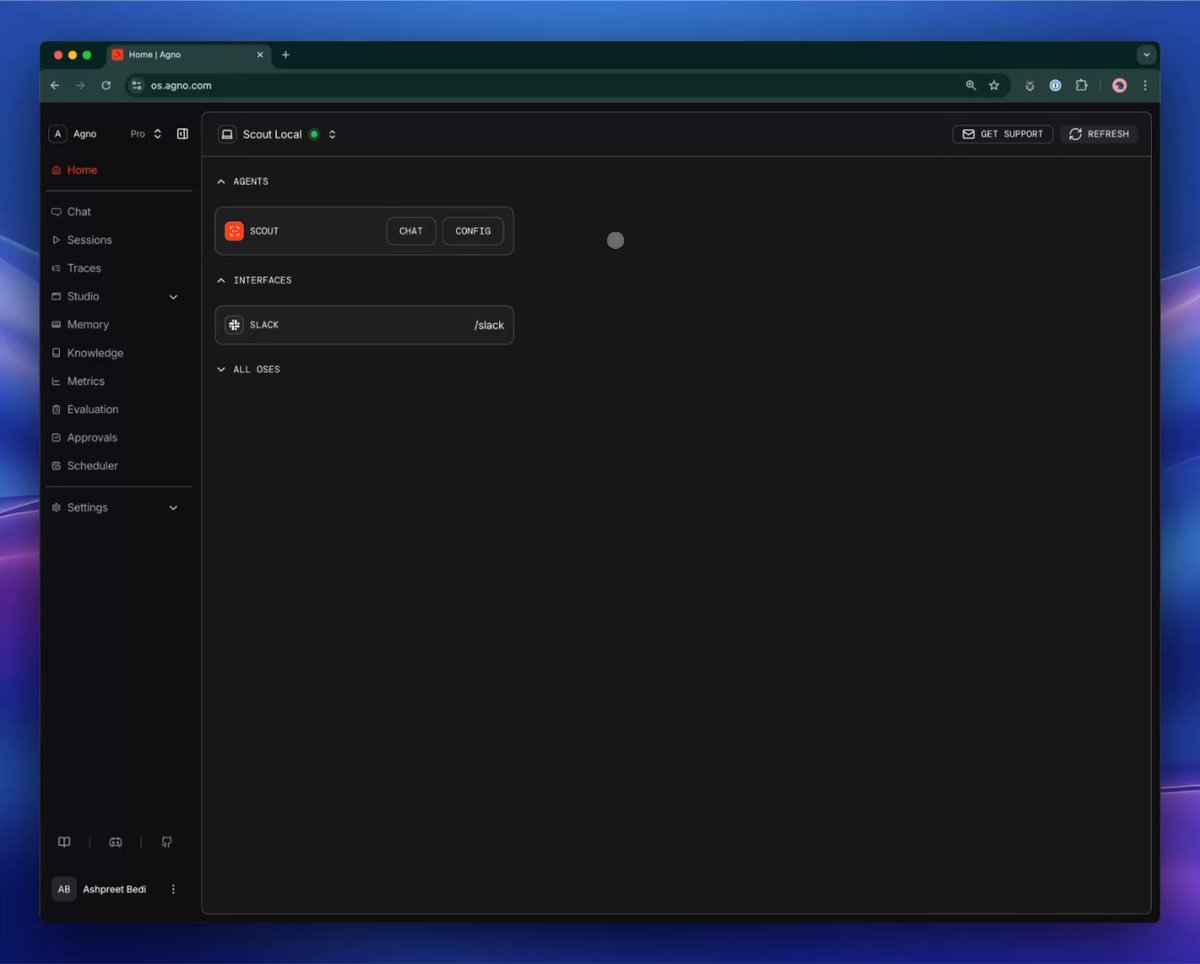1200x964 pixels.
Task: Open the GitHub icon in sidebar footer
Action: coord(167,842)
